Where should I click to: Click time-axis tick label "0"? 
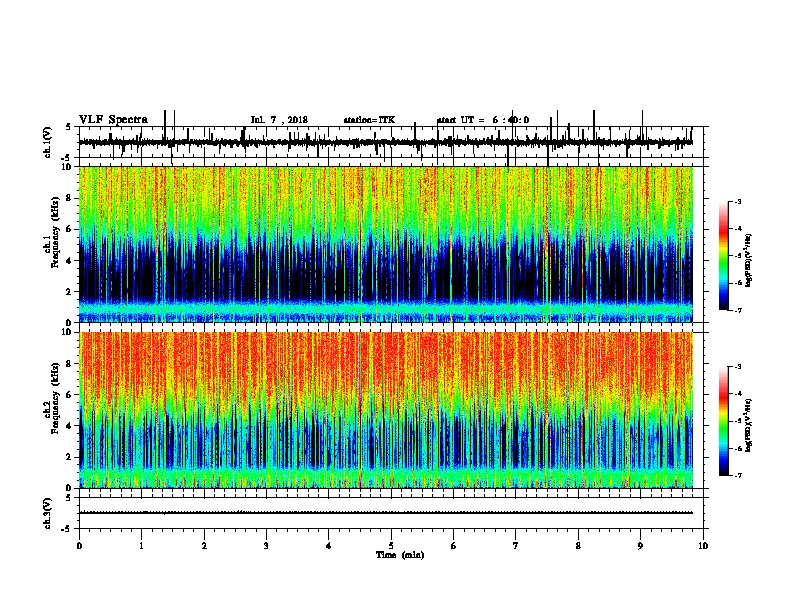[x=79, y=546]
